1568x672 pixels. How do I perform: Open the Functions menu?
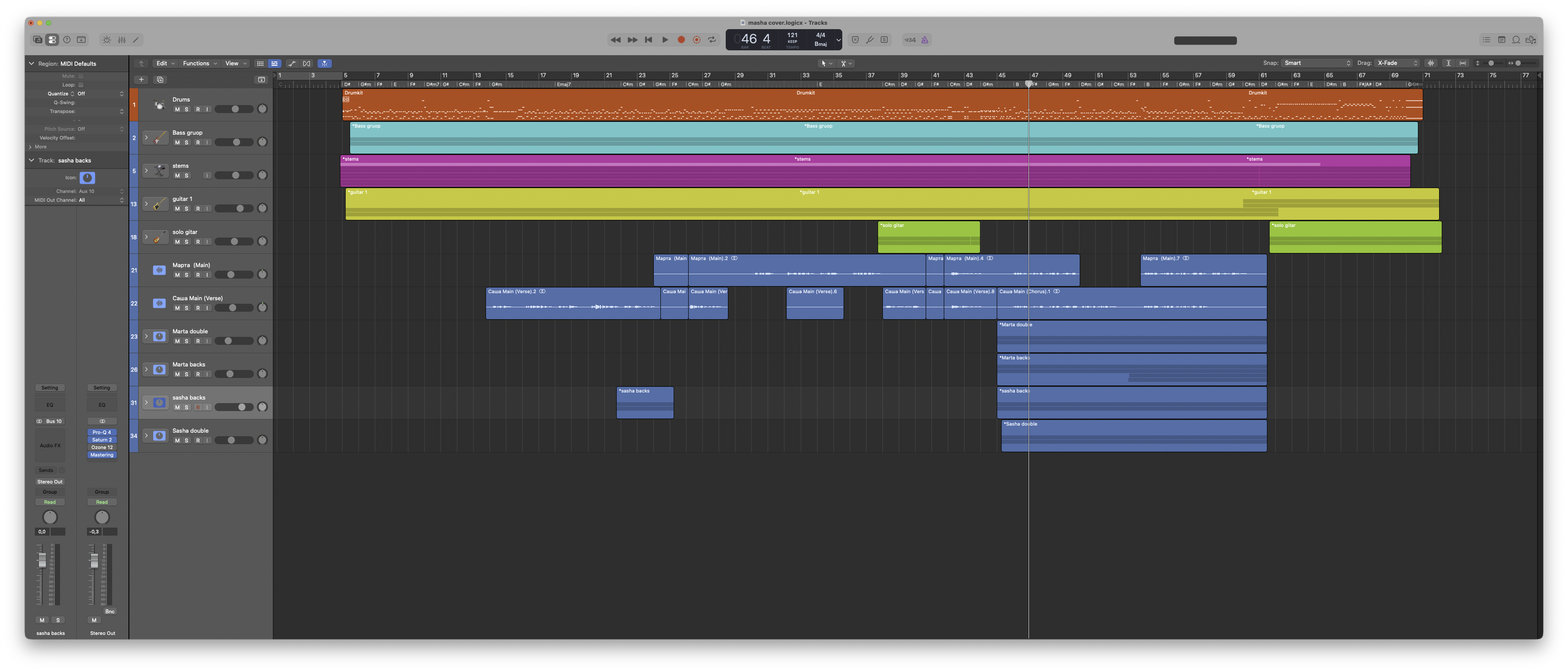(200, 63)
